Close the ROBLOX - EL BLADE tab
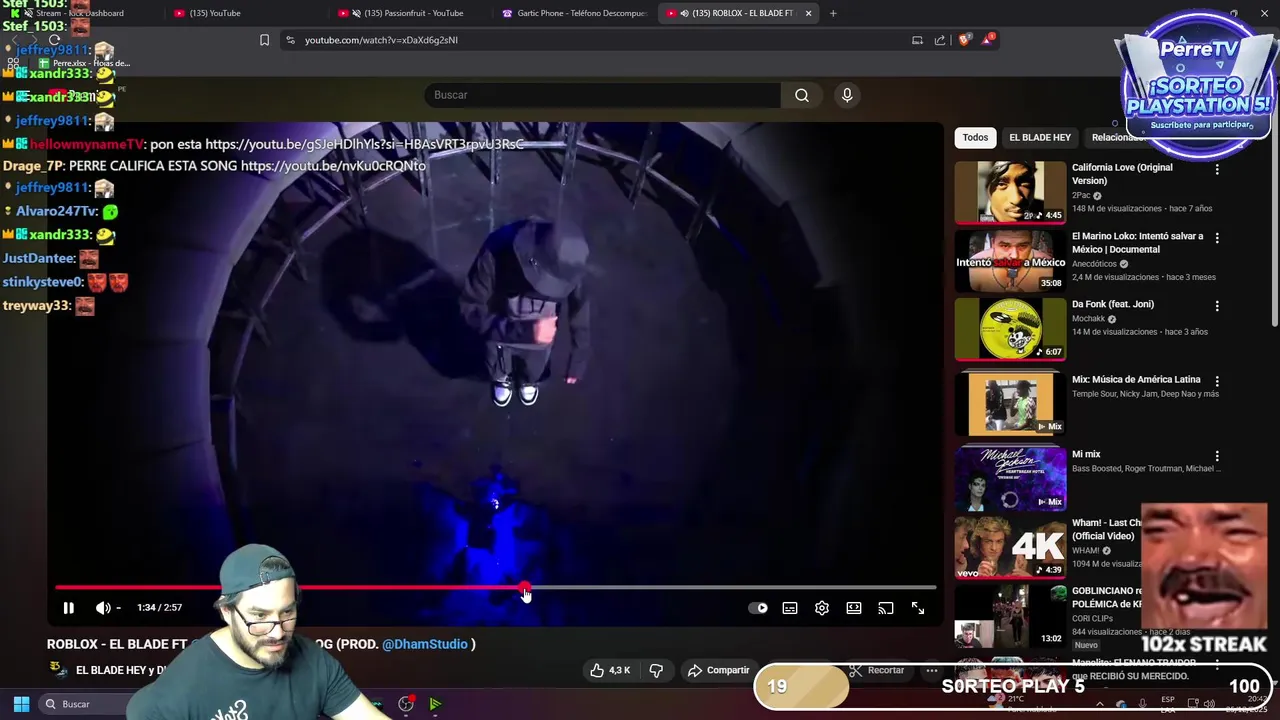Image resolution: width=1280 pixels, height=720 pixels. pyautogui.click(x=808, y=13)
